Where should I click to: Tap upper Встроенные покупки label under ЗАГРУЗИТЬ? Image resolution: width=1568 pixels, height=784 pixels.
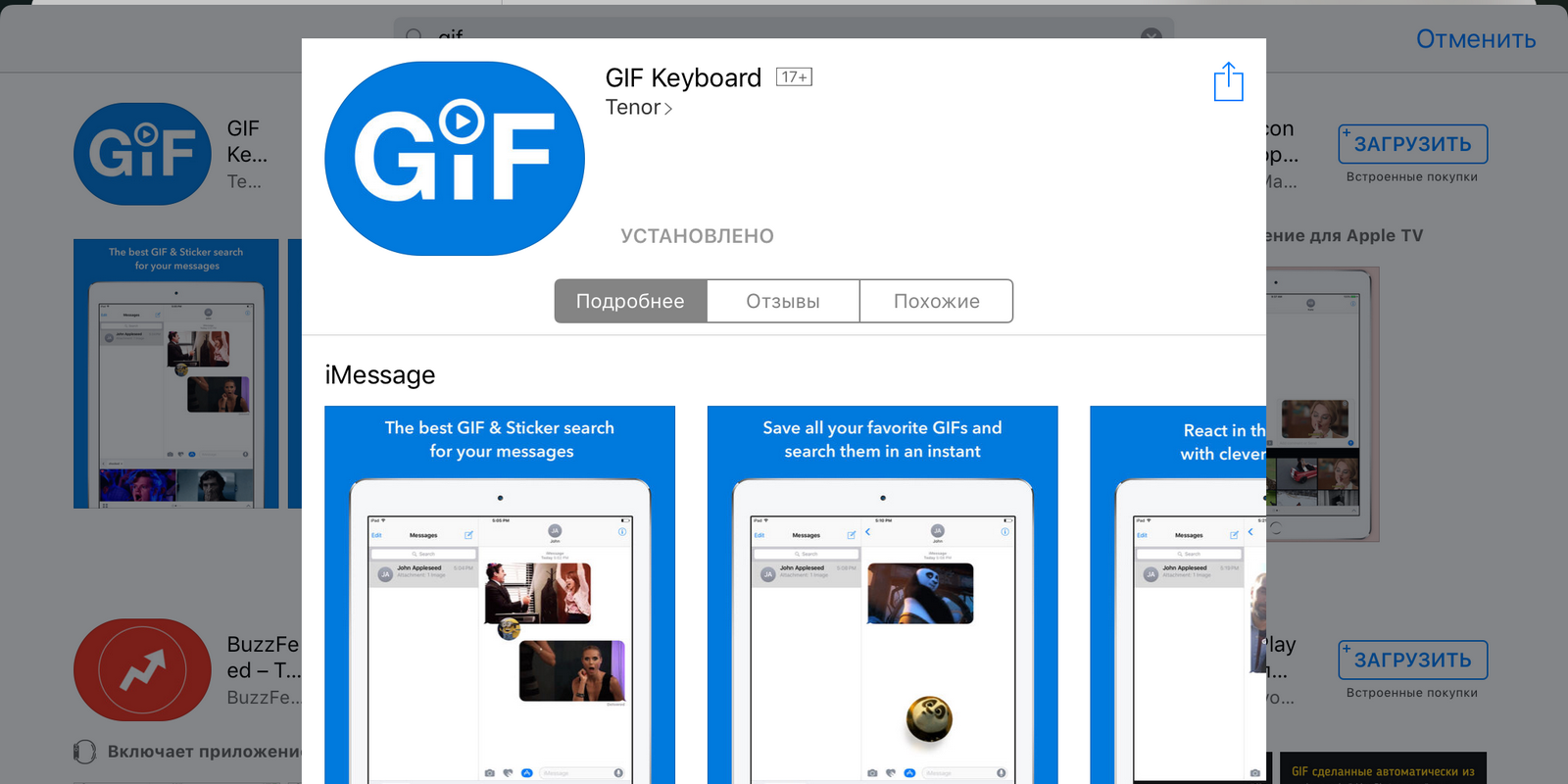point(1412,177)
